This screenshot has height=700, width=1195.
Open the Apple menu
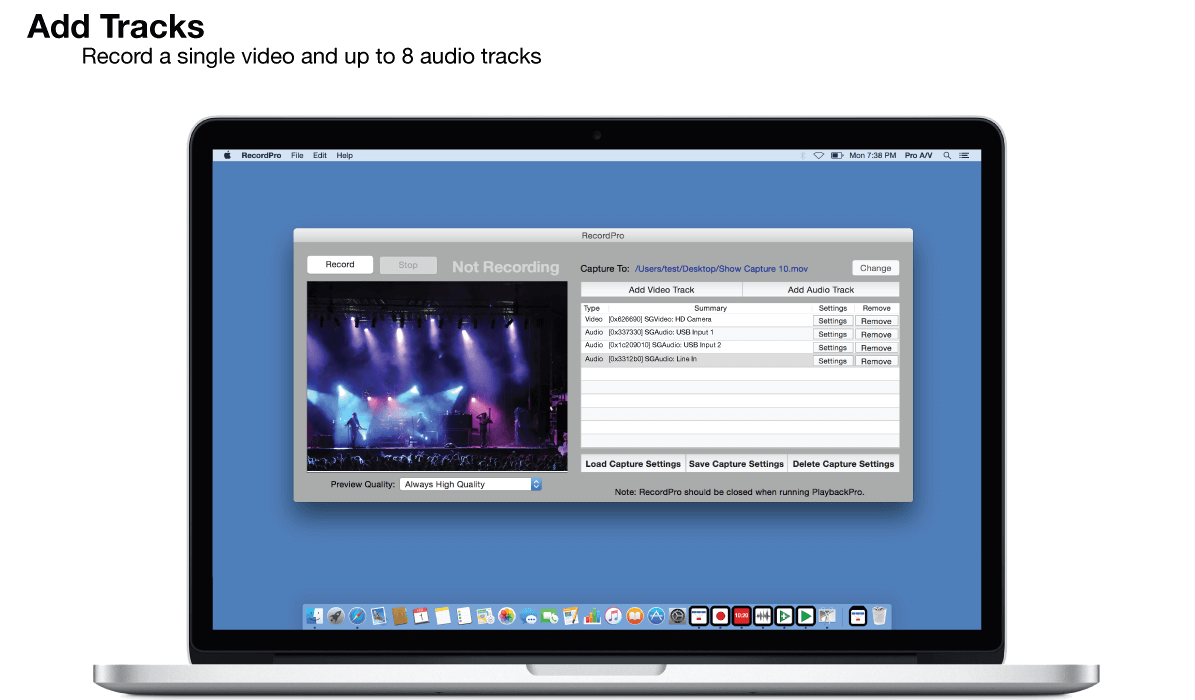point(227,156)
